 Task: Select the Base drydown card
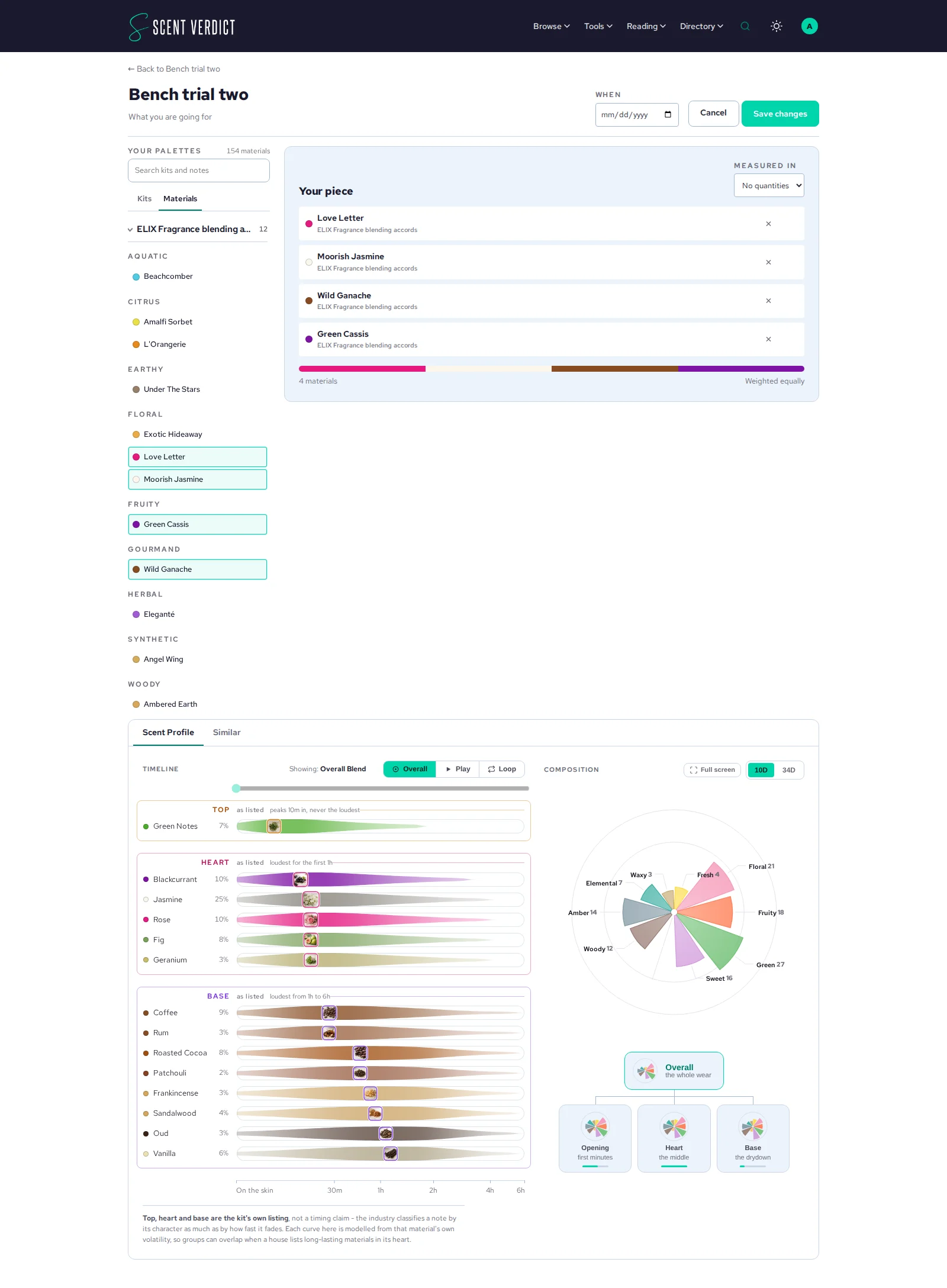tap(753, 1138)
